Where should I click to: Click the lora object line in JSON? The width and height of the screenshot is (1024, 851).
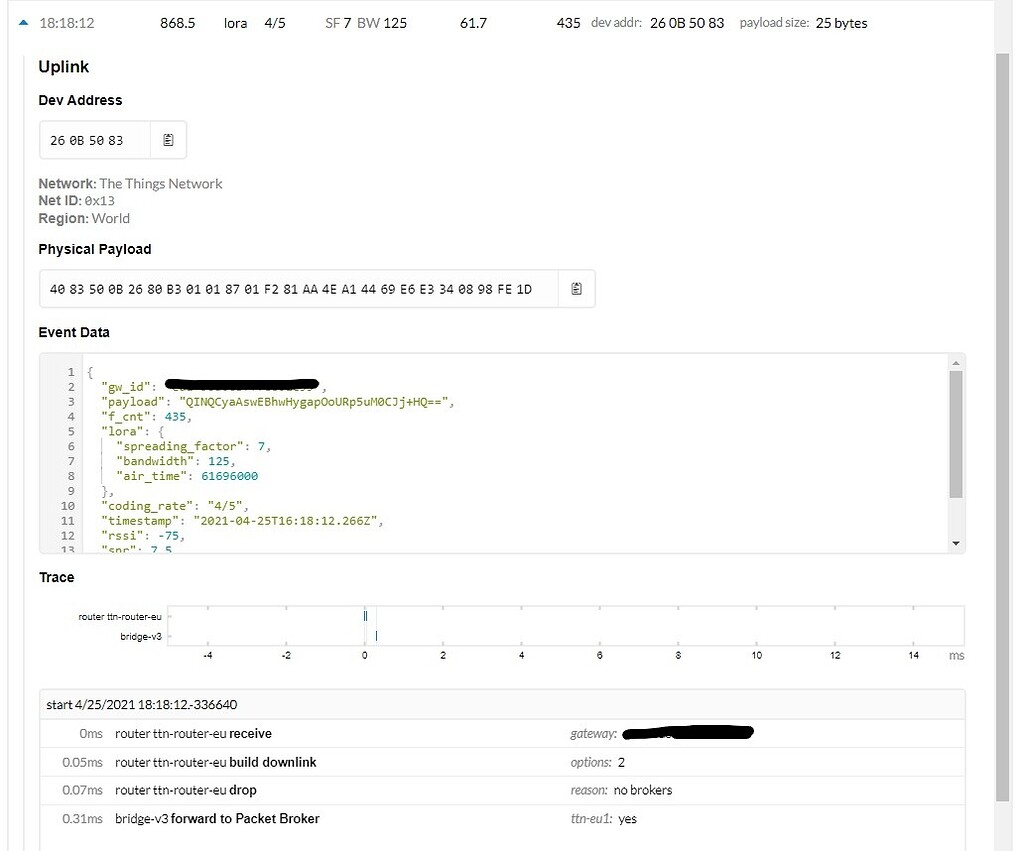click(x=133, y=431)
